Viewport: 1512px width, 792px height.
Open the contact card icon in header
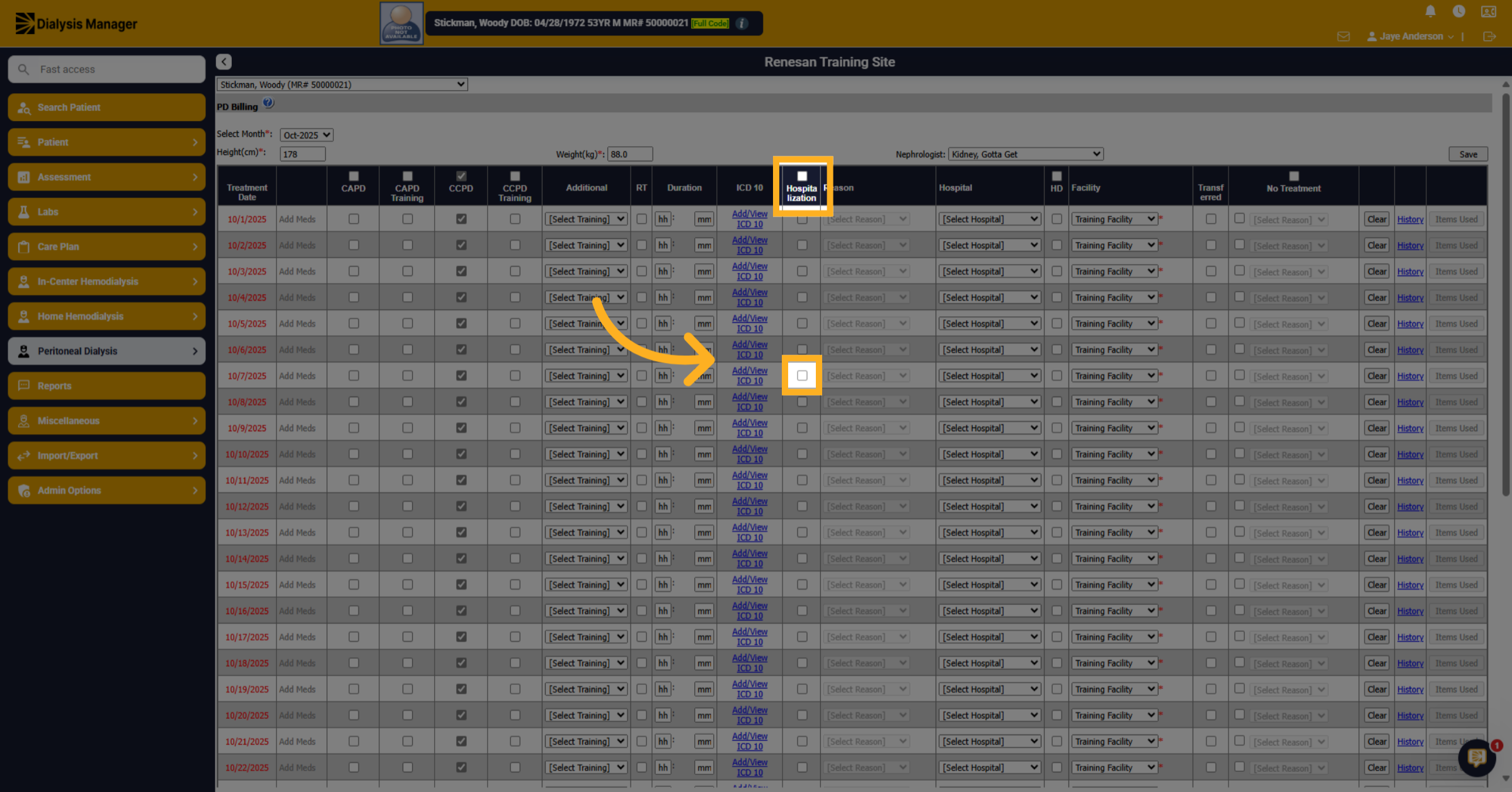click(x=1488, y=11)
